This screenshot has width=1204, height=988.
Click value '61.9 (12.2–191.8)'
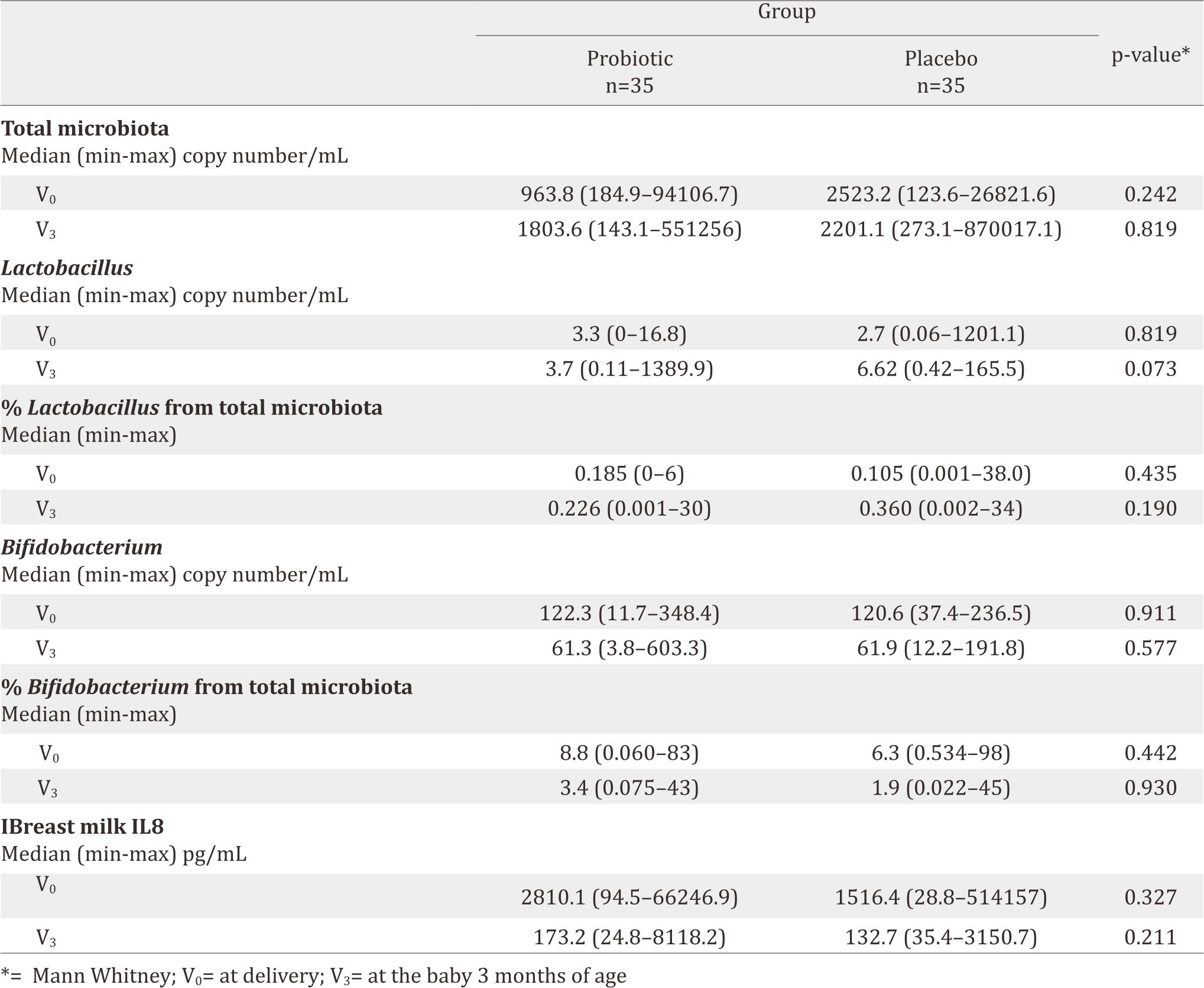941,648
